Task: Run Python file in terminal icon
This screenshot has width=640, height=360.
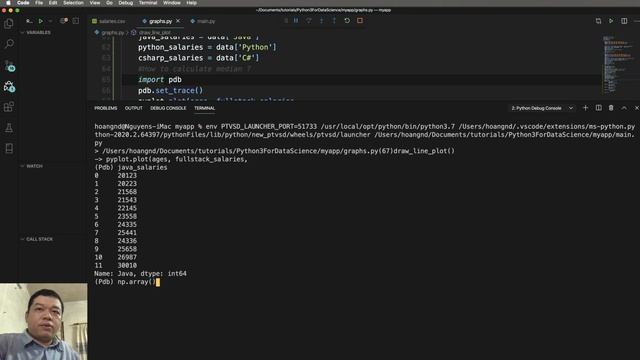Action: click(x=611, y=21)
